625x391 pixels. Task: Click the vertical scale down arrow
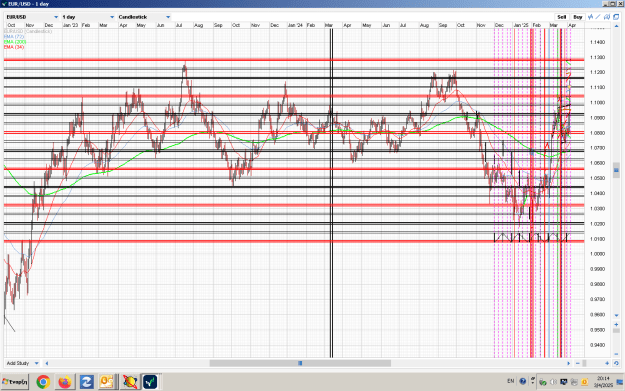click(x=616, y=316)
